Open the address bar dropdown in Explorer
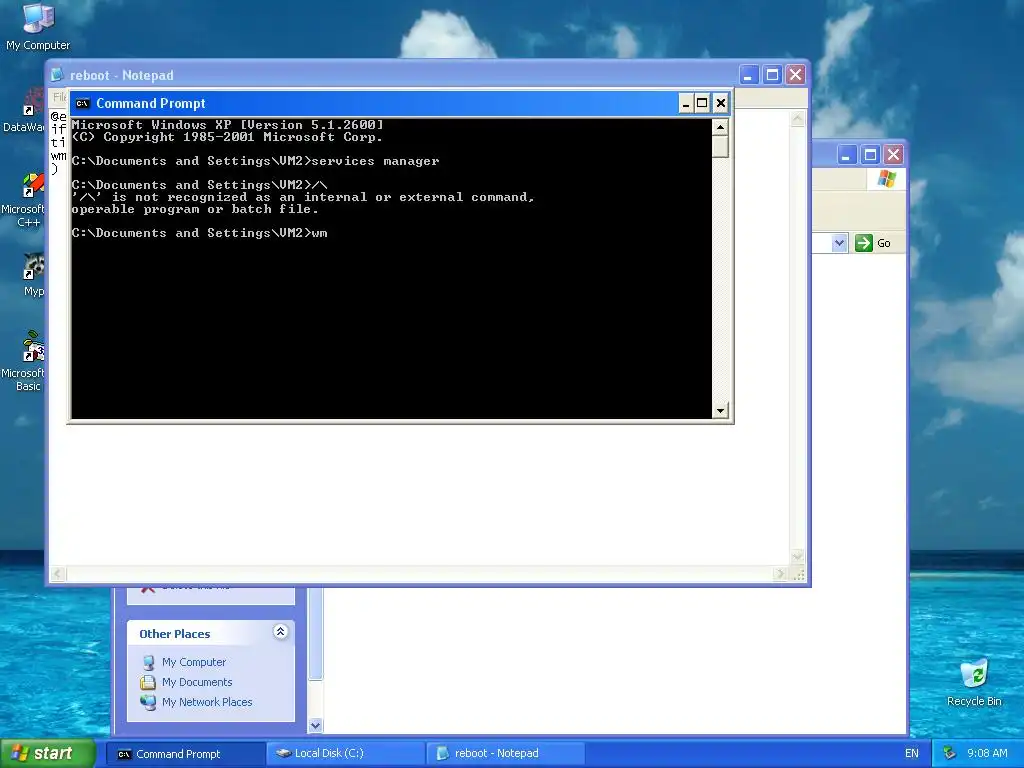Image resolution: width=1024 pixels, height=768 pixels. coord(839,243)
